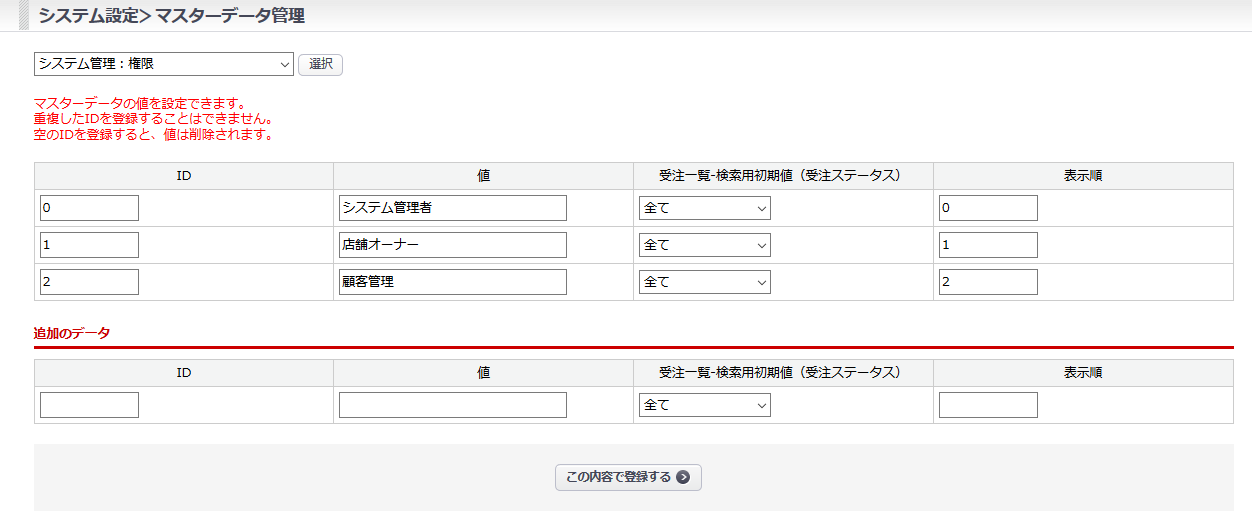This screenshot has height=529, width=1252.
Task: Open order status dropdown for 顧客管理 row
Action: pyautogui.click(x=704, y=282)
